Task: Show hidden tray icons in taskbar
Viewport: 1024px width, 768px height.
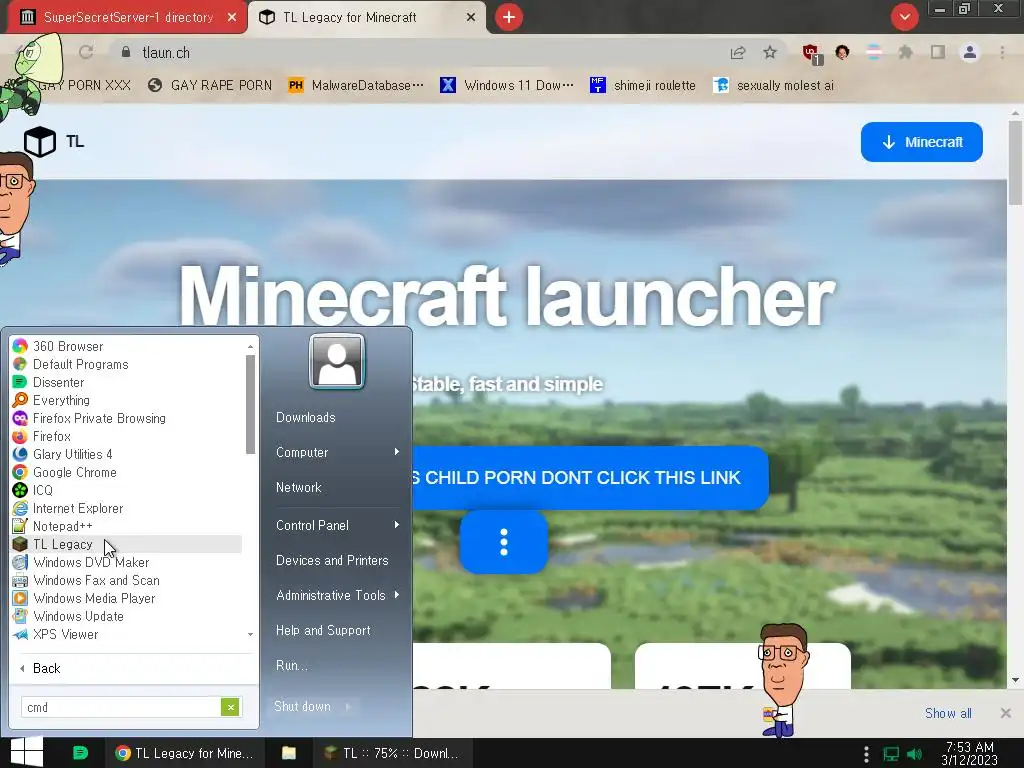Action: [x=866, y=754]
